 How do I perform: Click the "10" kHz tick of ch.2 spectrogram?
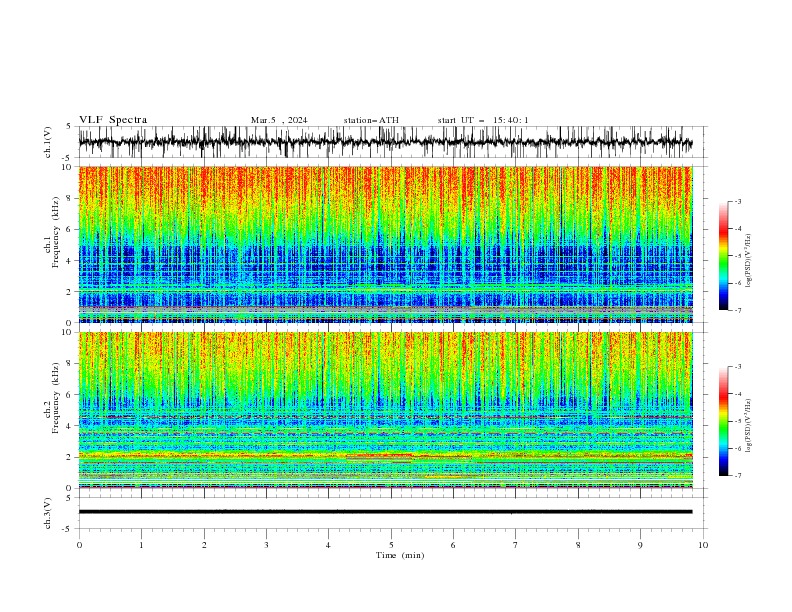68,332
